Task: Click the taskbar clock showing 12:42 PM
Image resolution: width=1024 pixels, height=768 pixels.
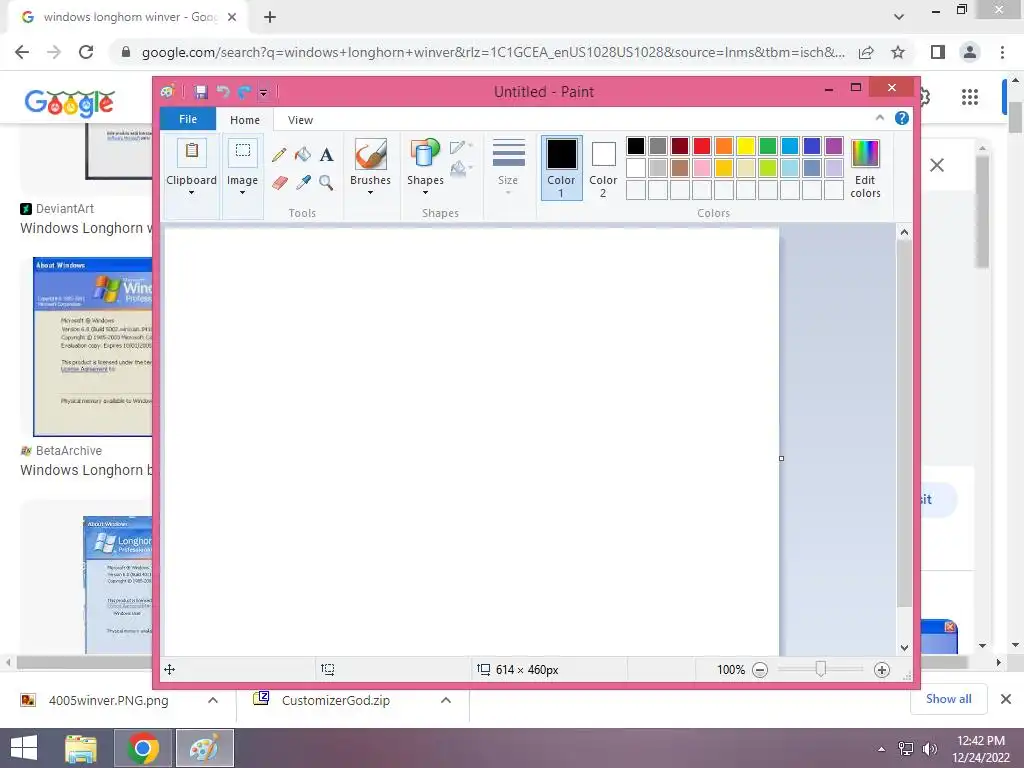Action: pos(980,749)
